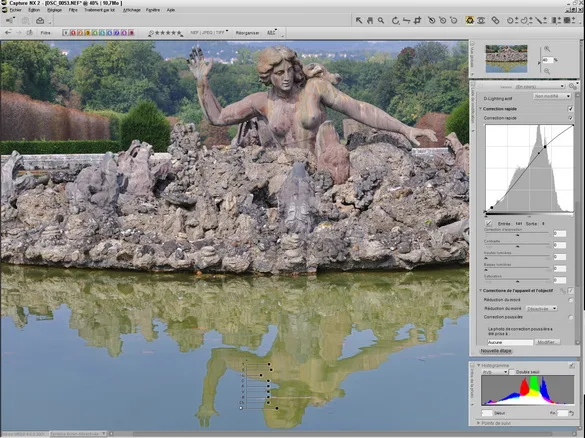This screenshot has width=585, height=438.
Task: Select the Zoom magnifier tool in toolbar
Action: click(x=381, y=21)
